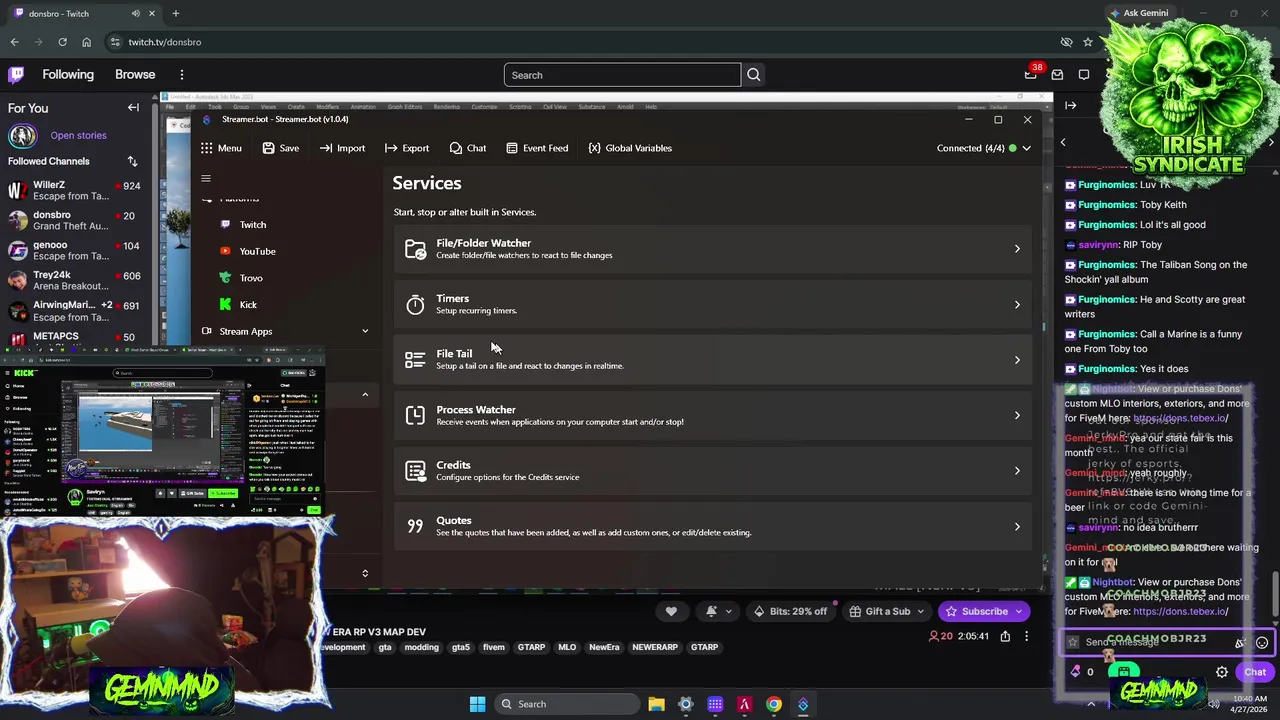This screenshot has height=720, width=1280.
Task: Open Twitch more options three-dot menu
Action: point(182,75)
